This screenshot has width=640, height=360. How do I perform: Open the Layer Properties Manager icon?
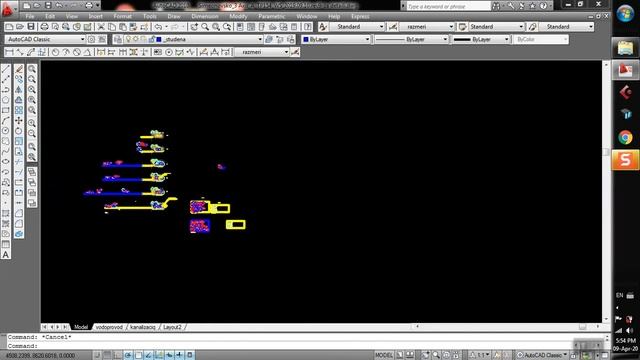(118, 39)
